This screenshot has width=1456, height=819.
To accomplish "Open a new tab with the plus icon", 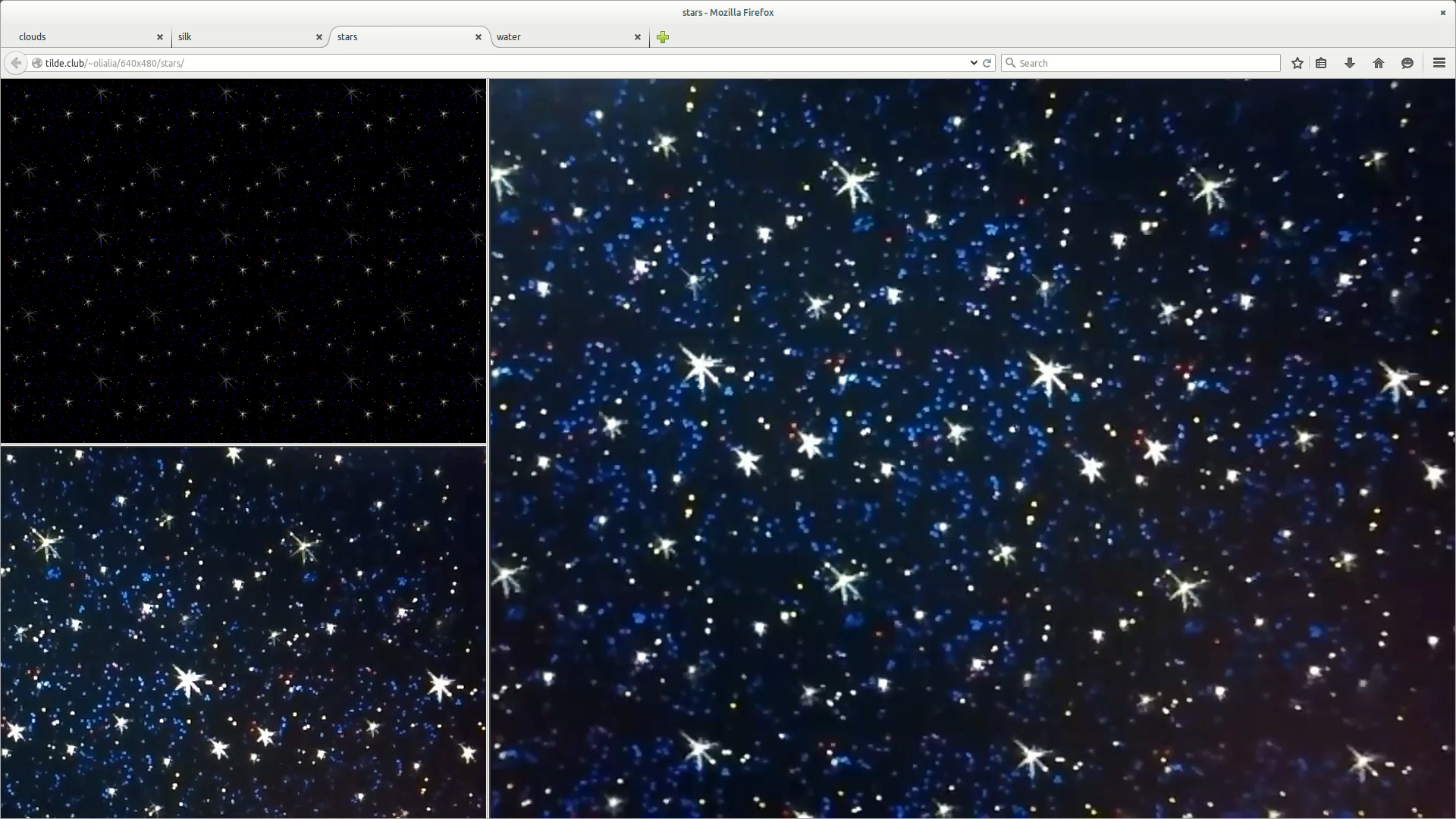I will (663, 37).
